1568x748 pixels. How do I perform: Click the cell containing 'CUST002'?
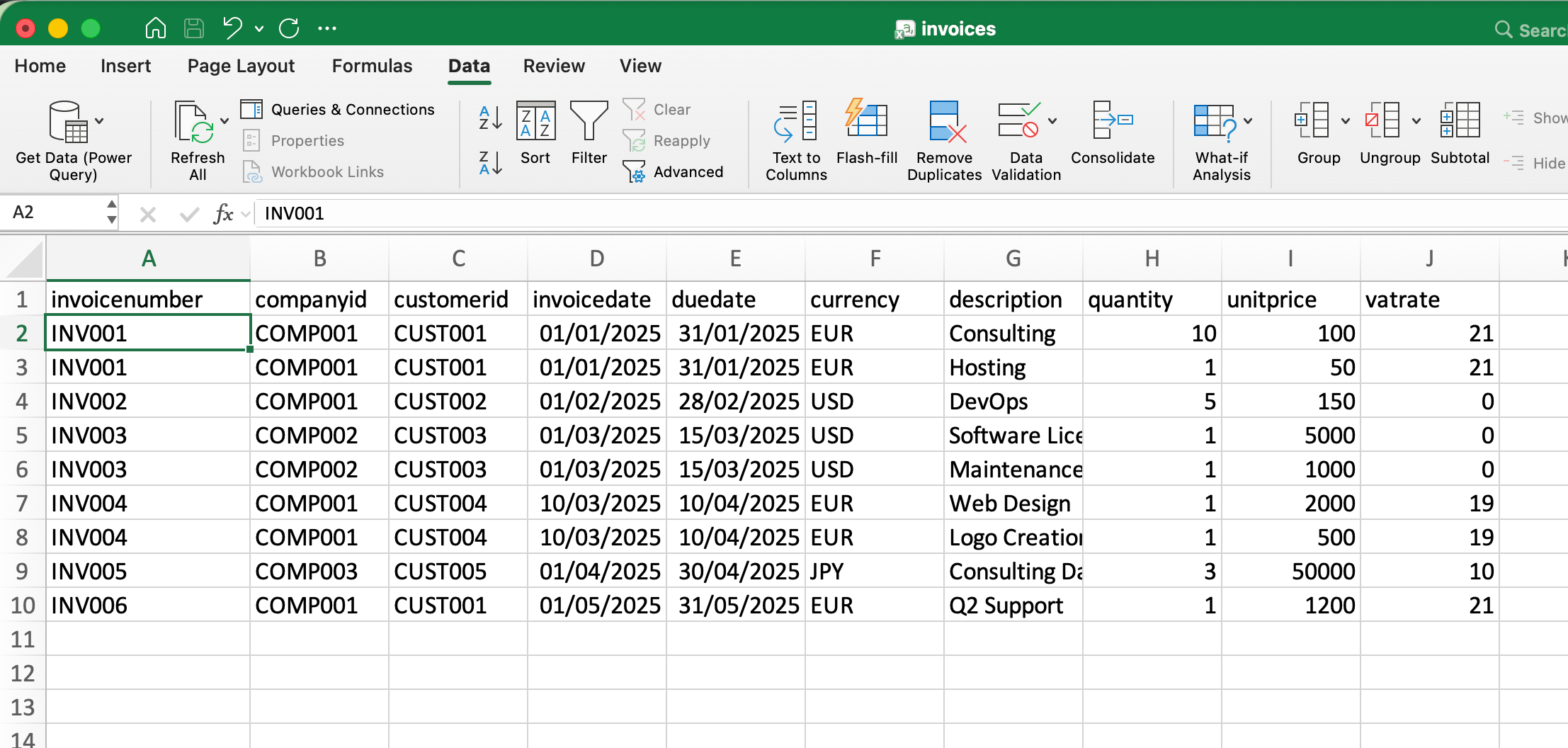coord(458,401)
